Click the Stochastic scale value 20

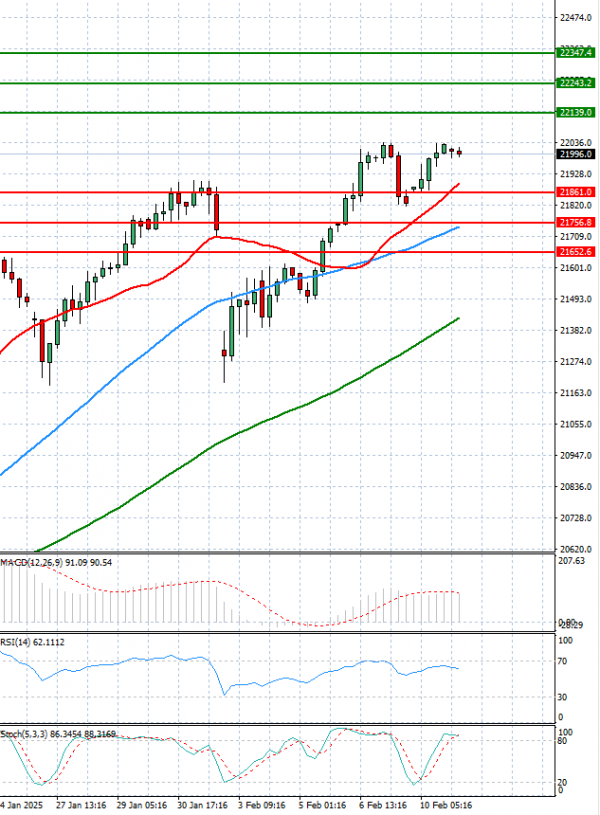tap(562, 783)
